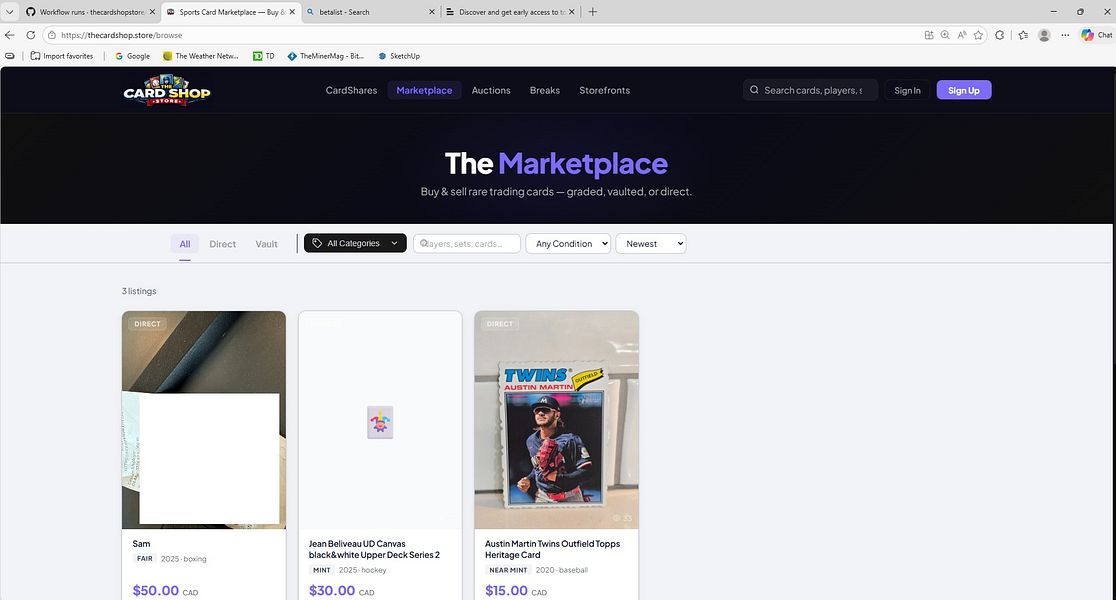Open the CardShares section
This screenshot has width=1116, height=600.
351,90
